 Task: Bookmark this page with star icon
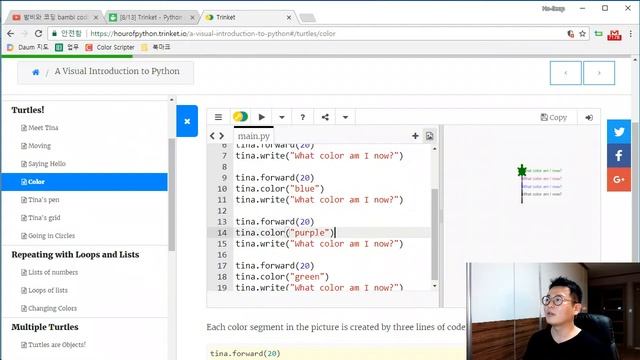click(x=582, y=34)
